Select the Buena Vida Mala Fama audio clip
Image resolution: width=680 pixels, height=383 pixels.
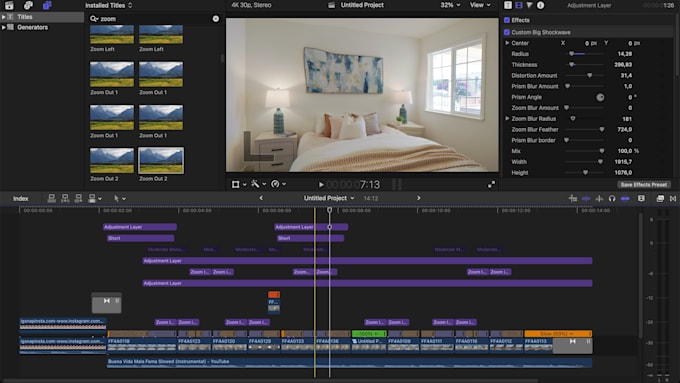point(350,363)
